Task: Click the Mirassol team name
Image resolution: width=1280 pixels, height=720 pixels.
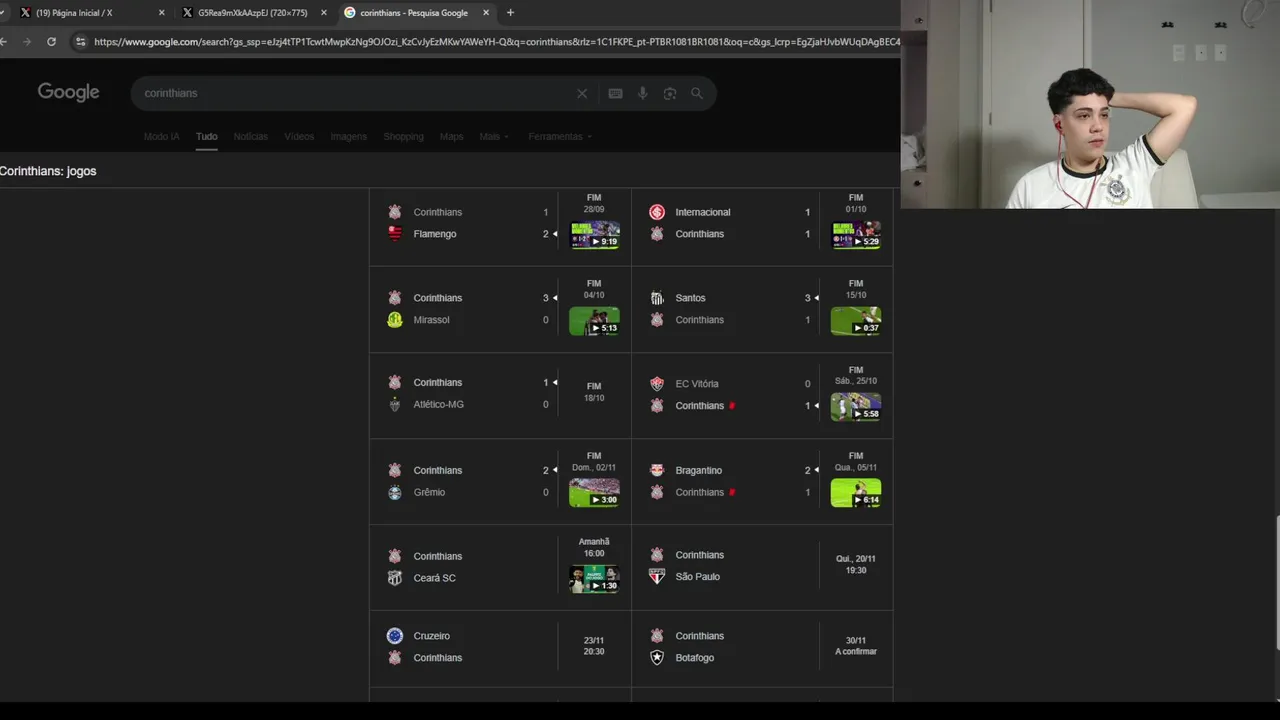Action: [431, 320]
